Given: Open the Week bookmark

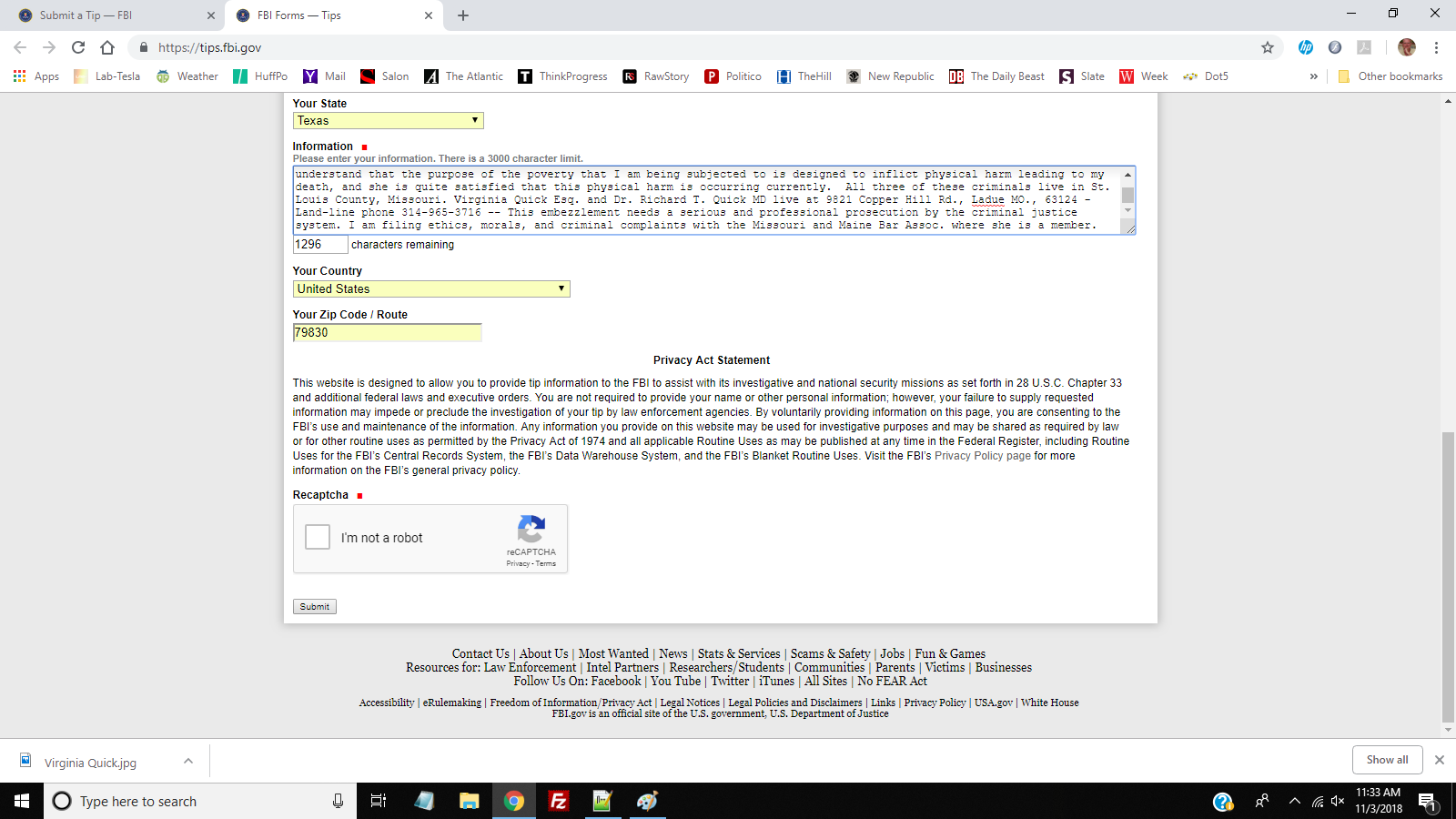Looking at the screenshot, I should pyautogui.click(x=1144, y=76).
